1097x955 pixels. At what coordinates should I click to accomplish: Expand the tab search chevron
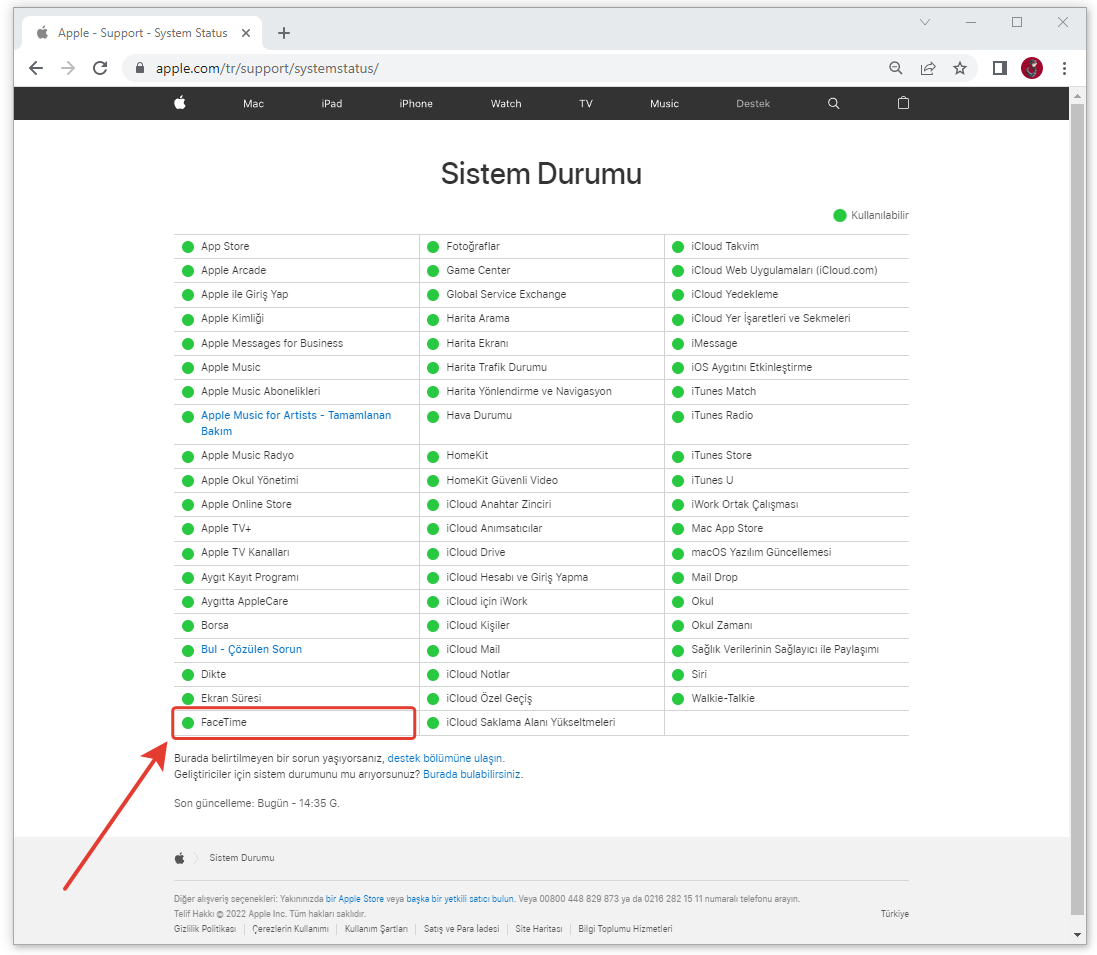(925, 22)
